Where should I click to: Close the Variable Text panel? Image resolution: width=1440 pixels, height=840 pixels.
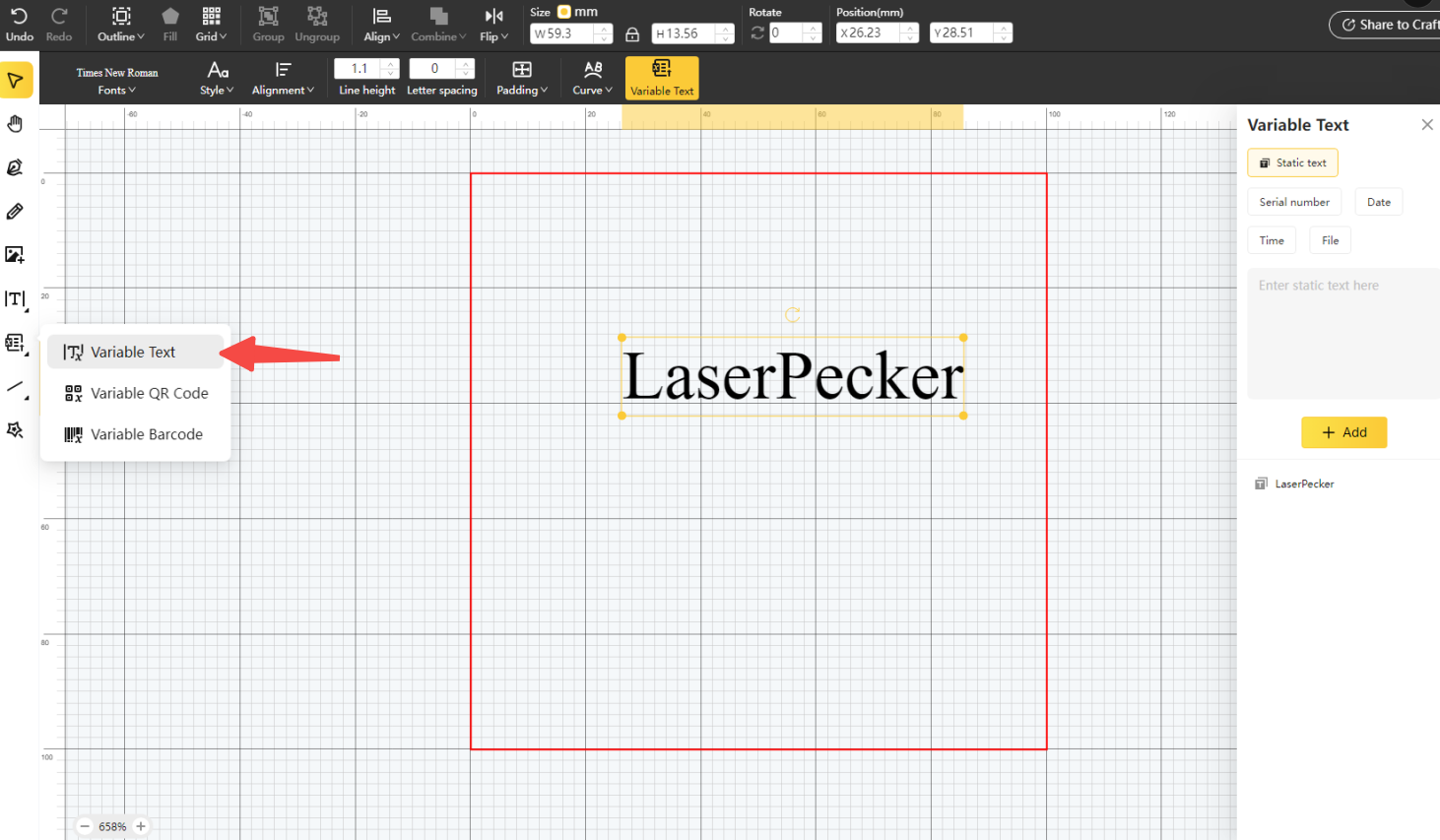[x=1427, y=124]
